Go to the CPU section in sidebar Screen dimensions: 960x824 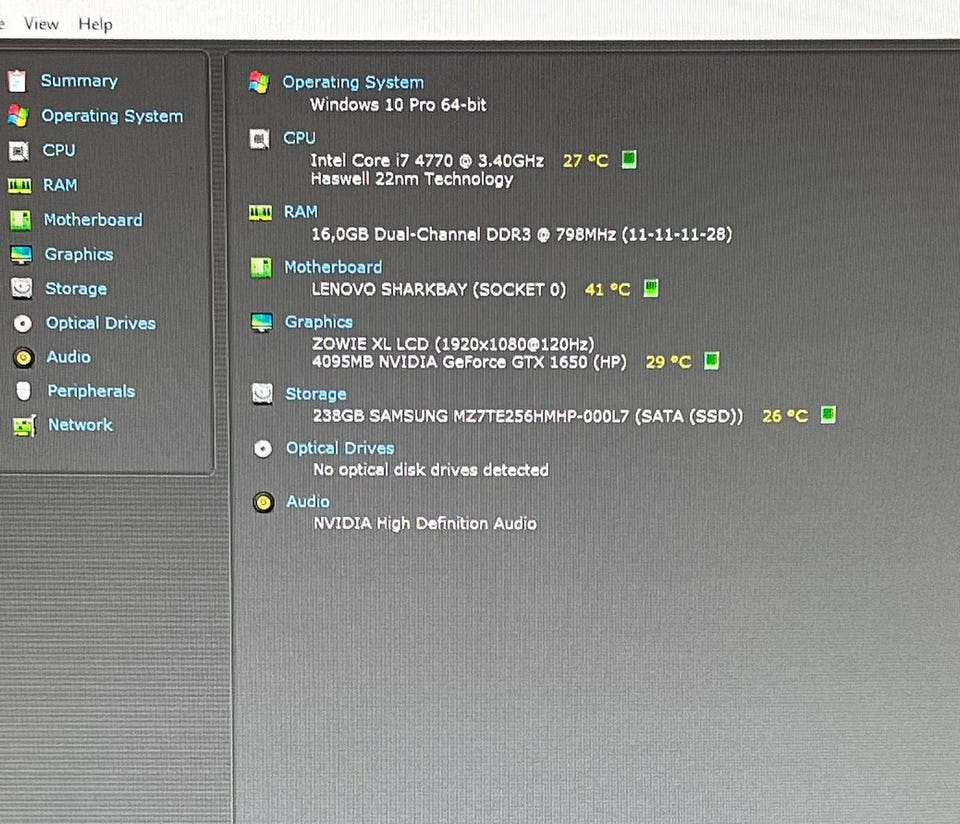click(x=59, y=150)
